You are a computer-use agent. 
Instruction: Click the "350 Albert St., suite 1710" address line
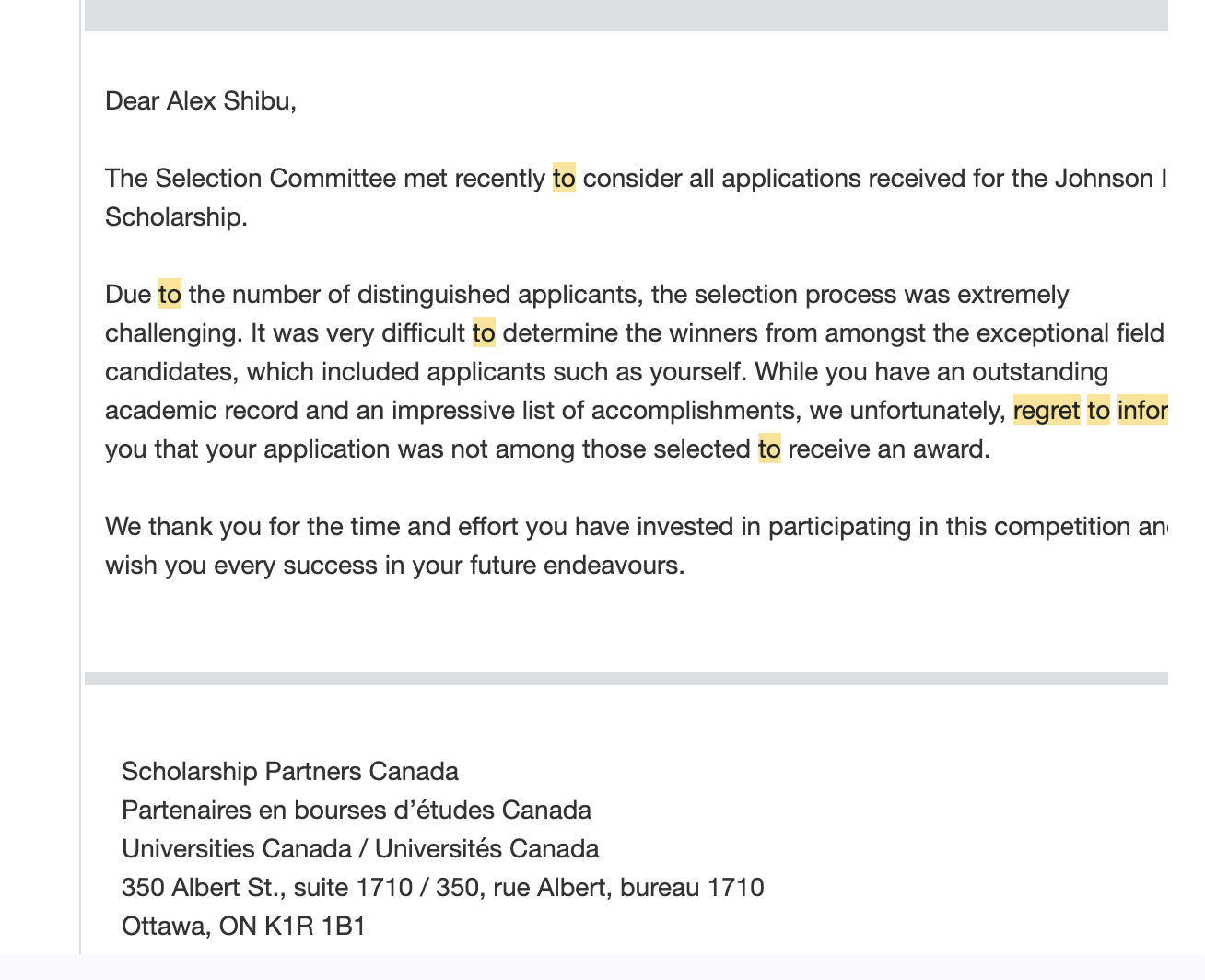442,888
